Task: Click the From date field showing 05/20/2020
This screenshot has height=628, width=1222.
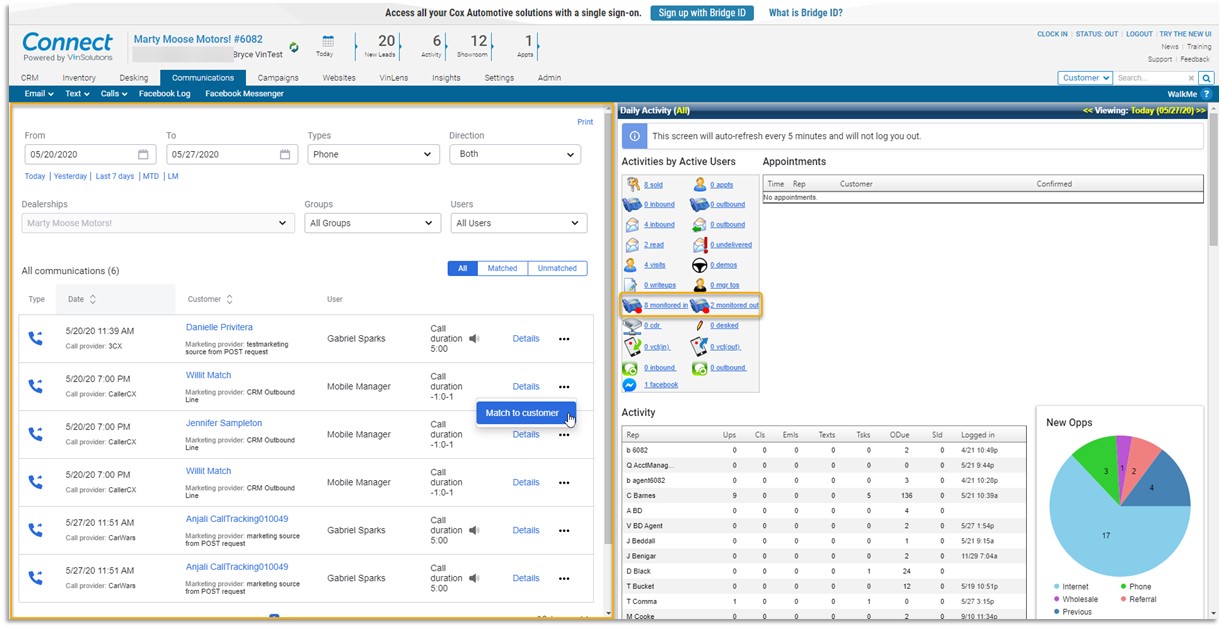Action: pyautogui.click(x=88, y=154)
